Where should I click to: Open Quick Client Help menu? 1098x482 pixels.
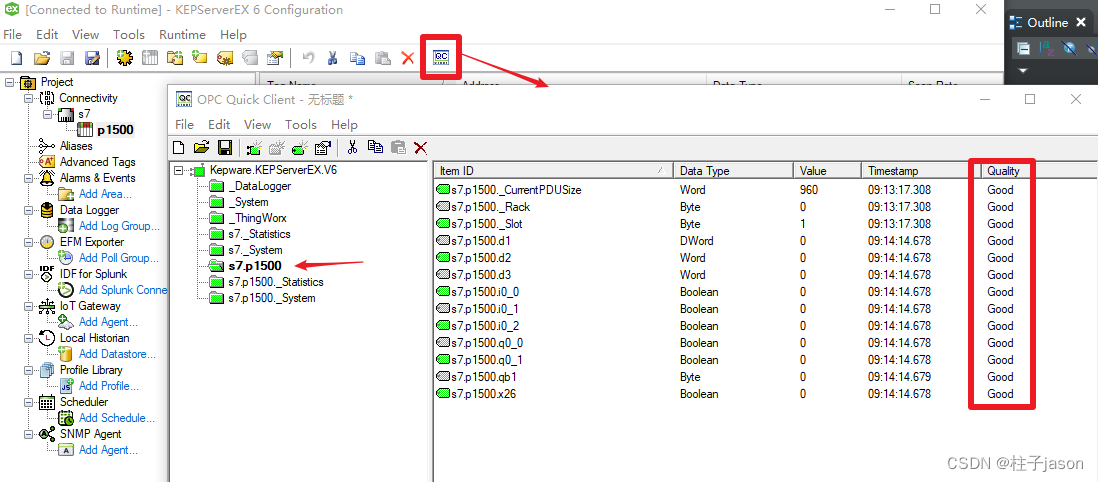[x=344, y=124]
